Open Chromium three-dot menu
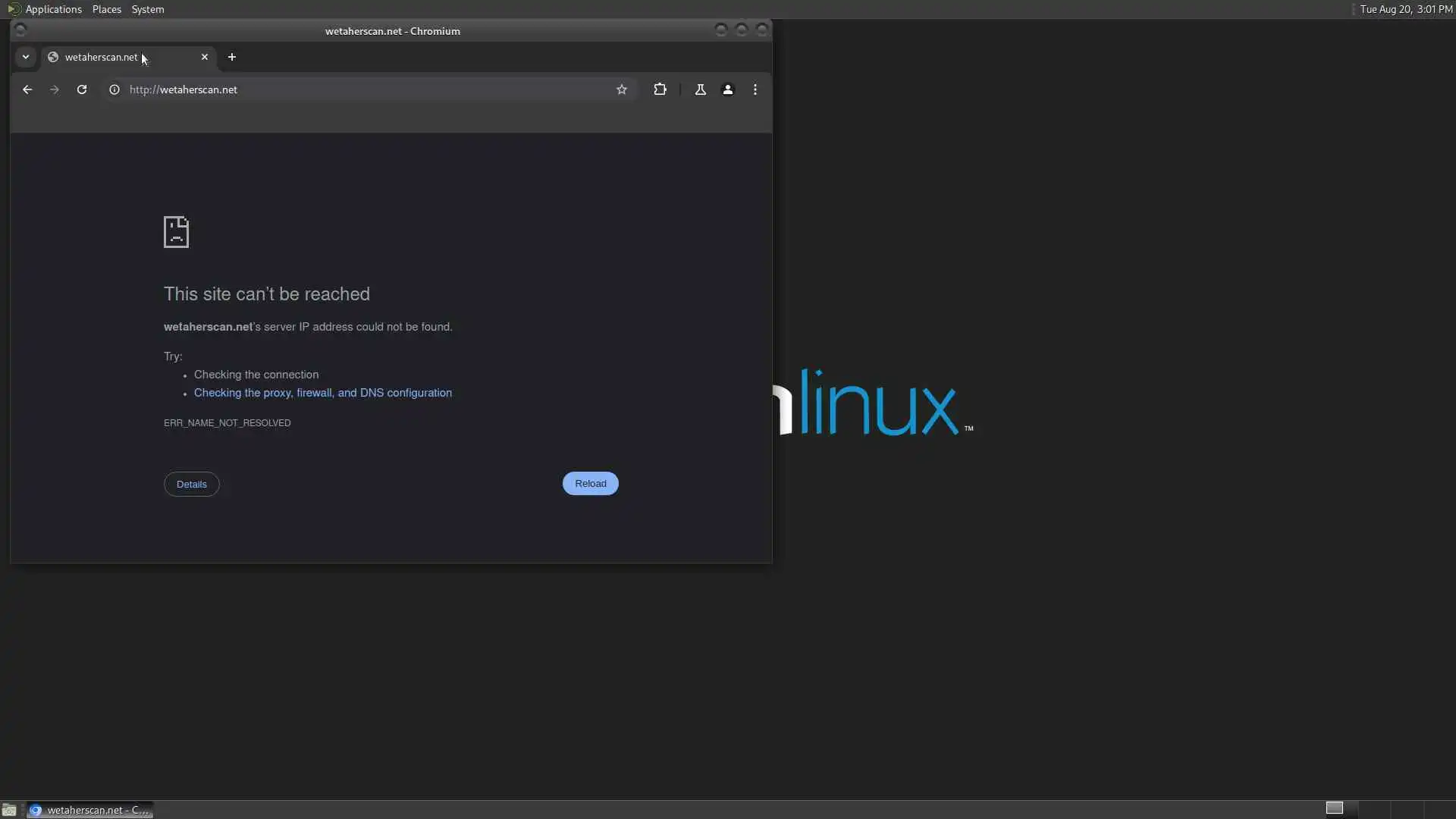Image resolution: width=1456 pixels, height=819 pixels. tap(755, 89)
